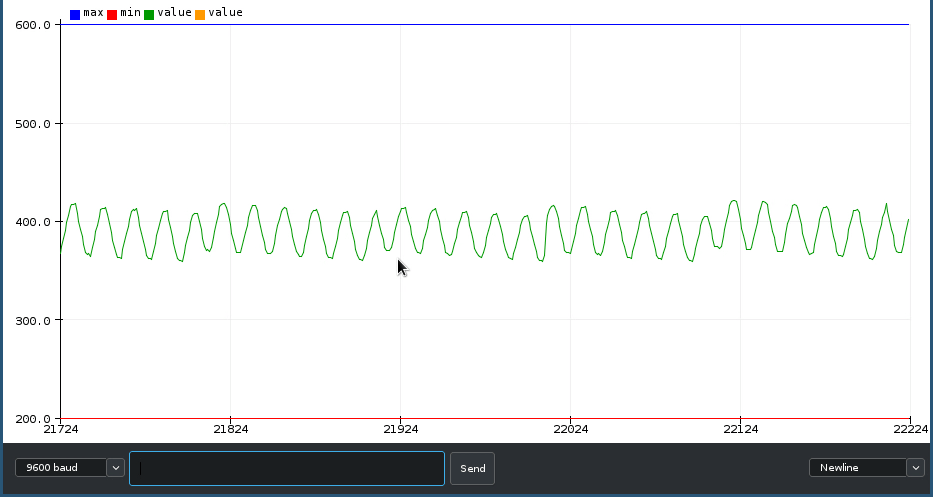Select the "max" legend label
Image resolution: width=933 pixels, height=497 pixels.
point(93,13)
